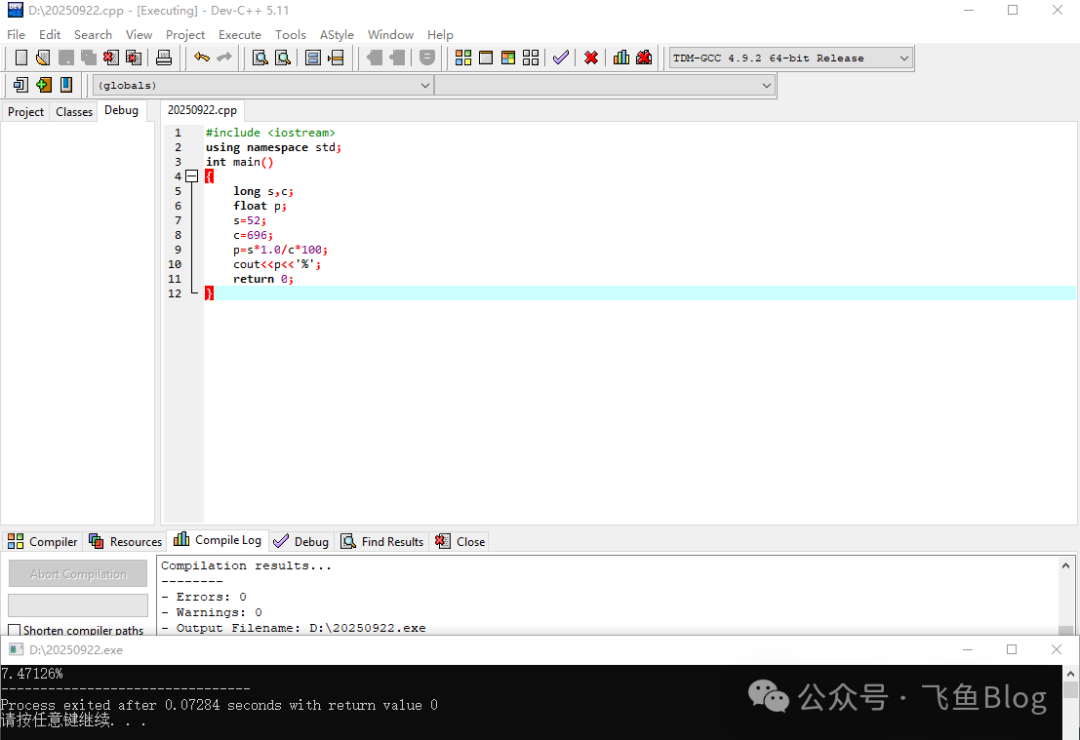Click the Rebuild All icon
The width and height of the screenshot is (1080, 740).
click(x=530, y=58)
